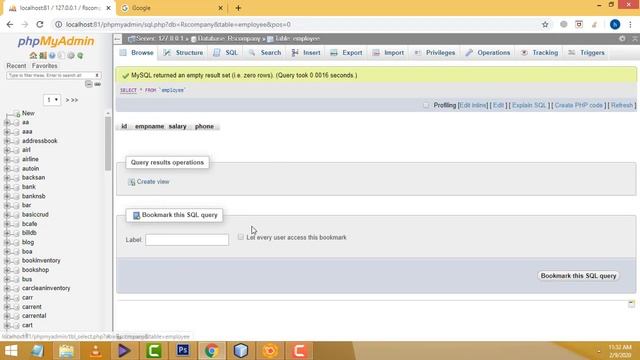Open the Triggers tab
Viewport: 640px width, 360px height.
(x=587, y=53)
